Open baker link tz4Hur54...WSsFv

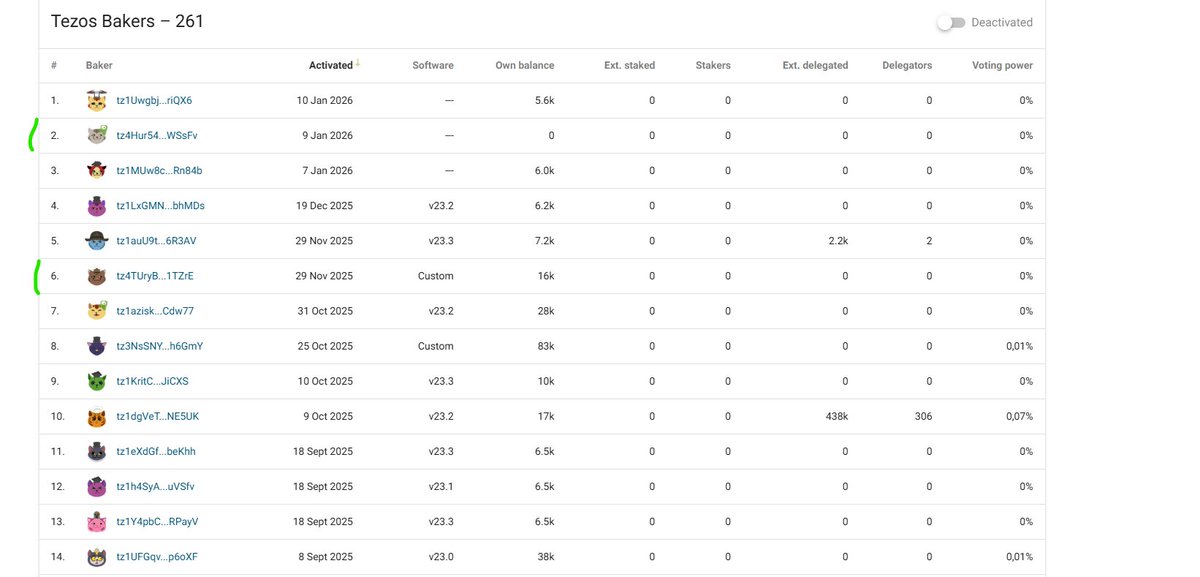point(156,135)
